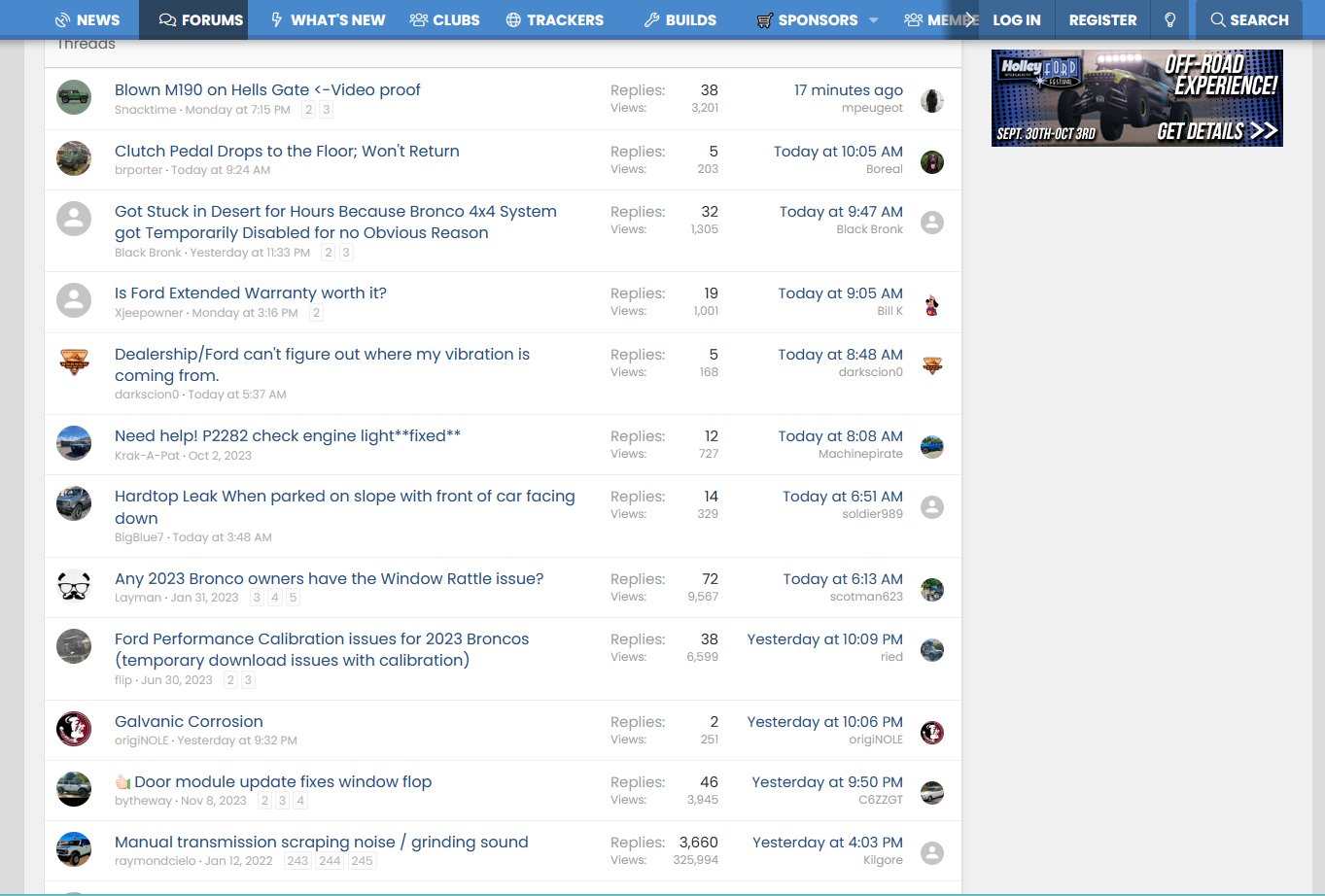
Task: Click last poster name Machinepirate
Action: click(860, 454)
